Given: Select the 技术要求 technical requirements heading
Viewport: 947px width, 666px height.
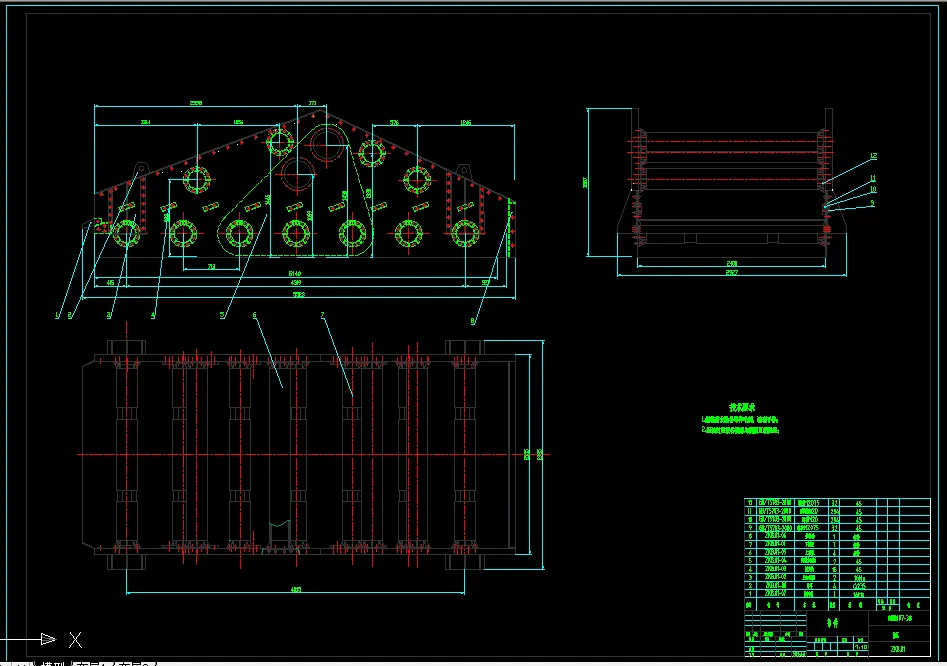Looking at the screenshot, I should 742,408.
